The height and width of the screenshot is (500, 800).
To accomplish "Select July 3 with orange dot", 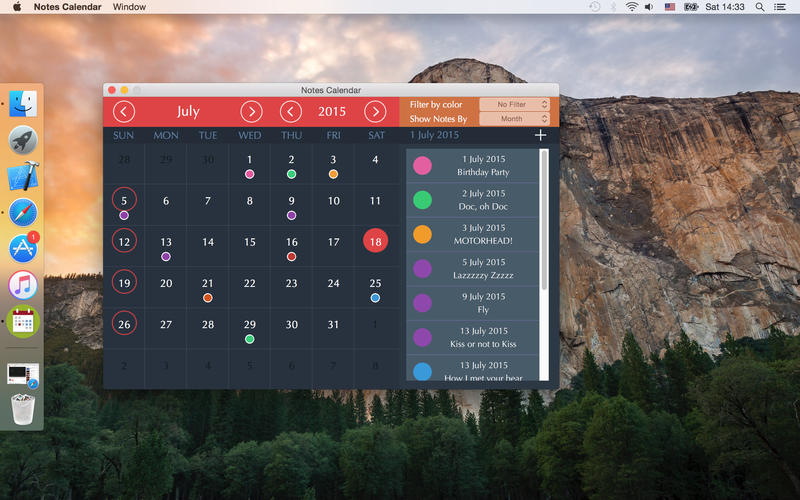I will pos(333,164).
